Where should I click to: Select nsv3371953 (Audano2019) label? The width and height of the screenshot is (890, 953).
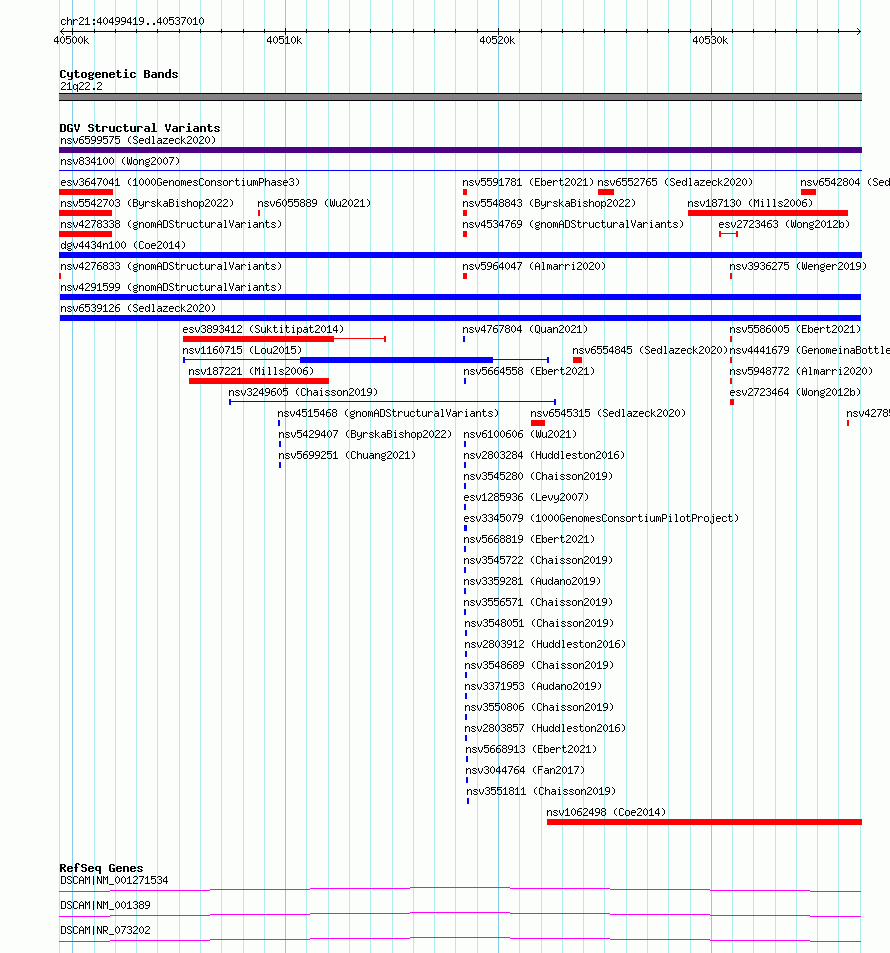pyautogui.click(x=533, y=686)
